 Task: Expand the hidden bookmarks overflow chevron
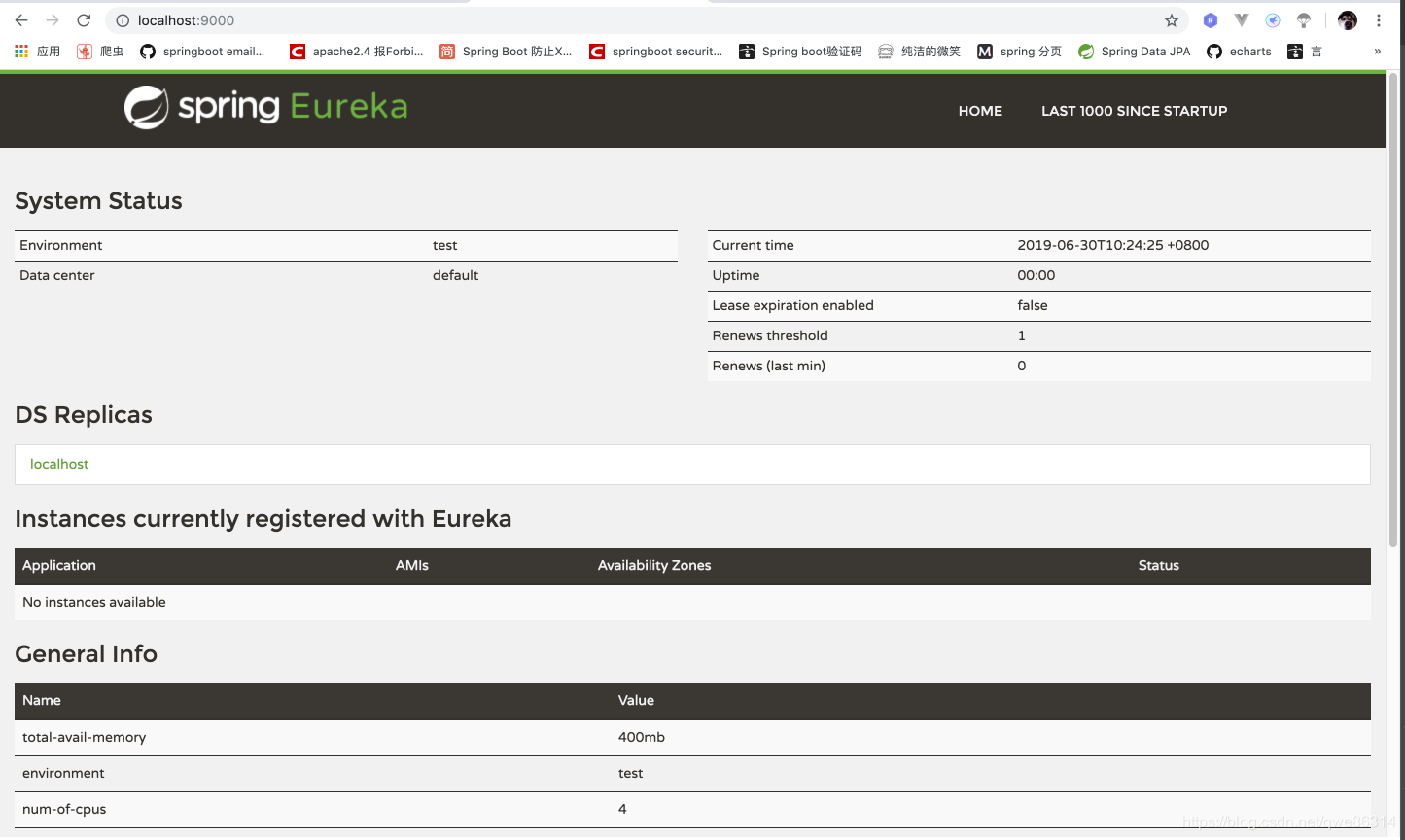1377,52
